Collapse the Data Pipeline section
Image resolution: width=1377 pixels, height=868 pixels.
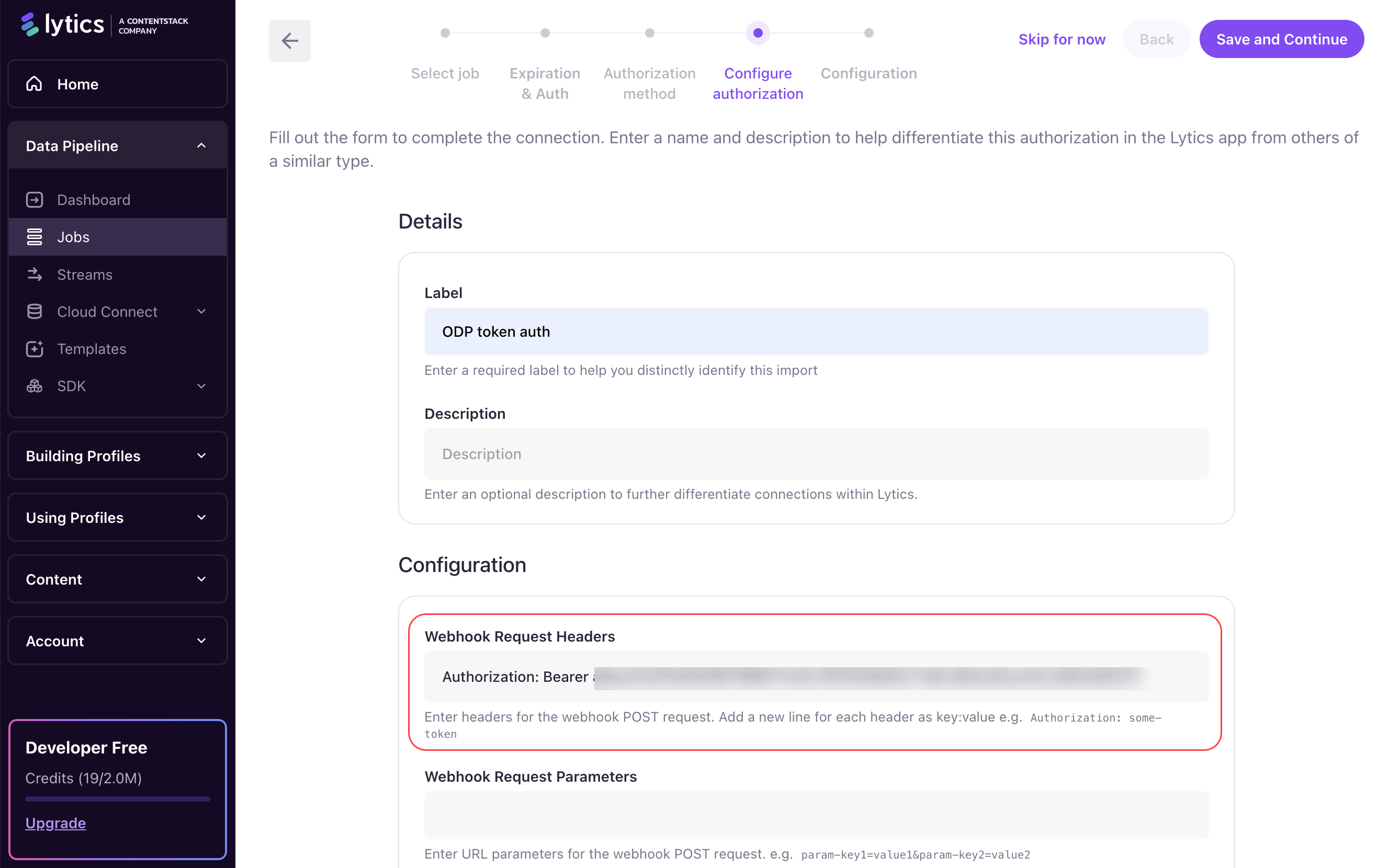(201, 146)
